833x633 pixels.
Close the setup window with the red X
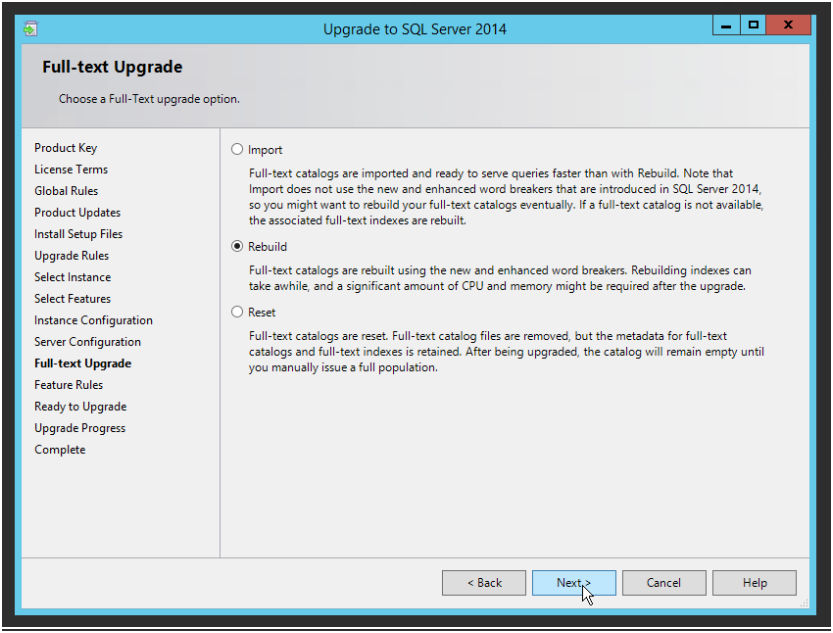[788, 25]
